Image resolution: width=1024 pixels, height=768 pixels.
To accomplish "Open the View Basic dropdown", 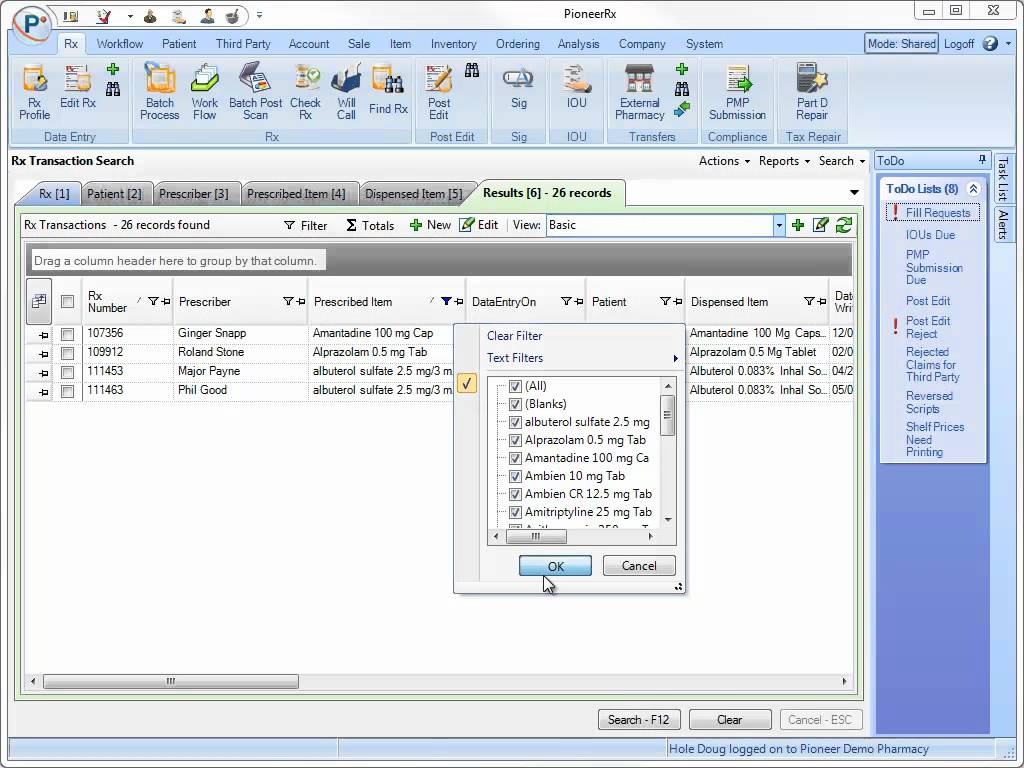I will click(779, 225).
